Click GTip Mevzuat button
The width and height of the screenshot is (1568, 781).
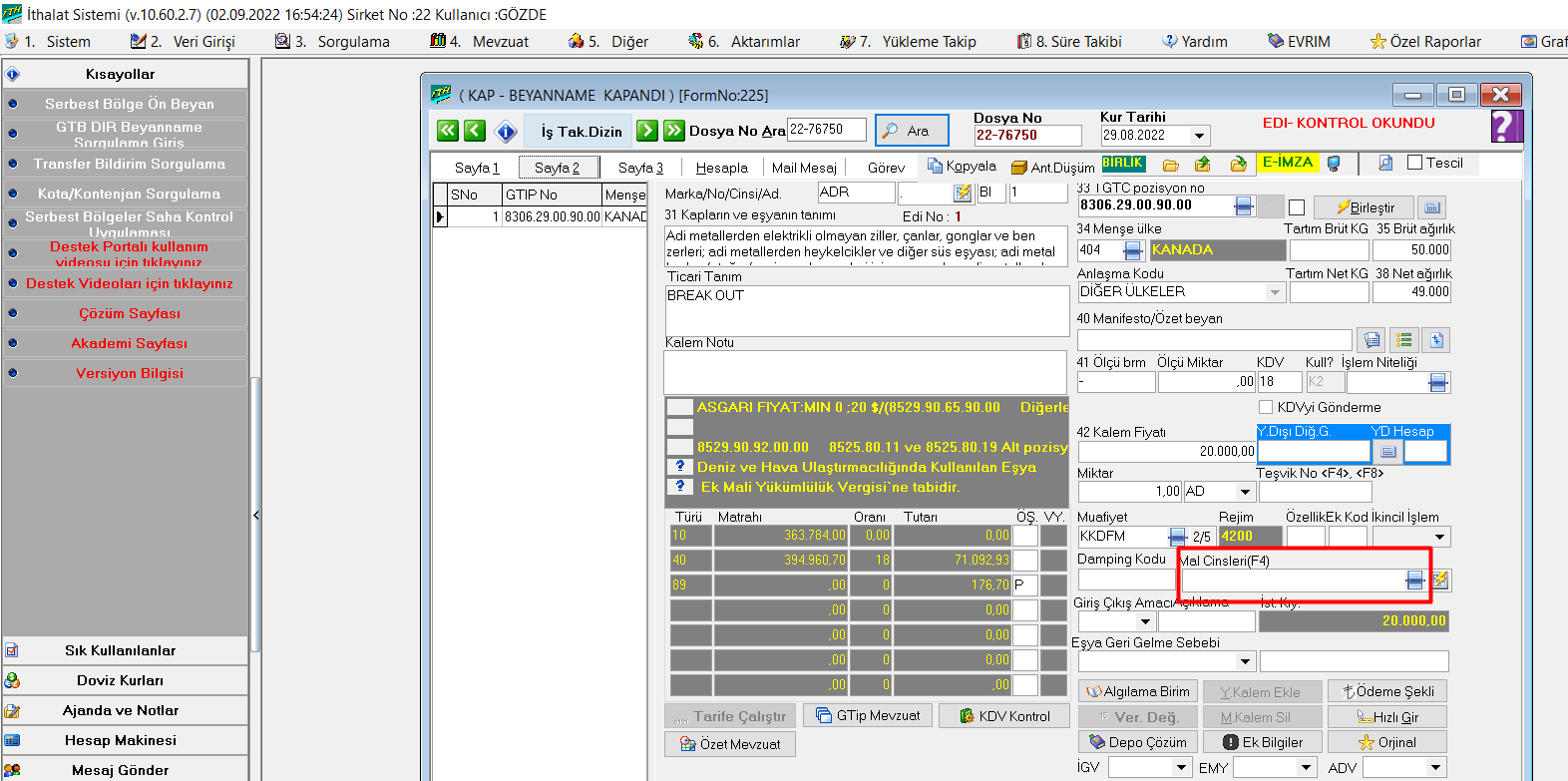868,715
